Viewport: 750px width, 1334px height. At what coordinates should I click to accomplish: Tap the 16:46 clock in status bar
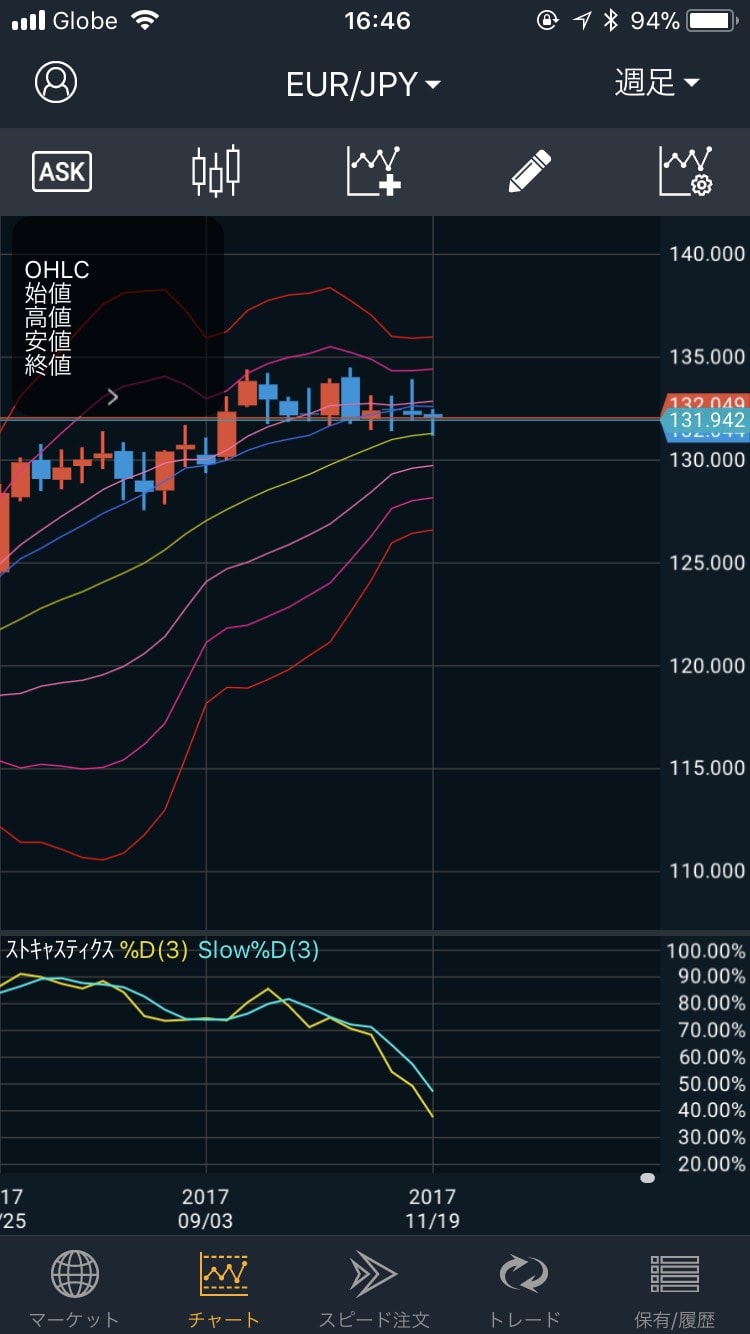377,21
